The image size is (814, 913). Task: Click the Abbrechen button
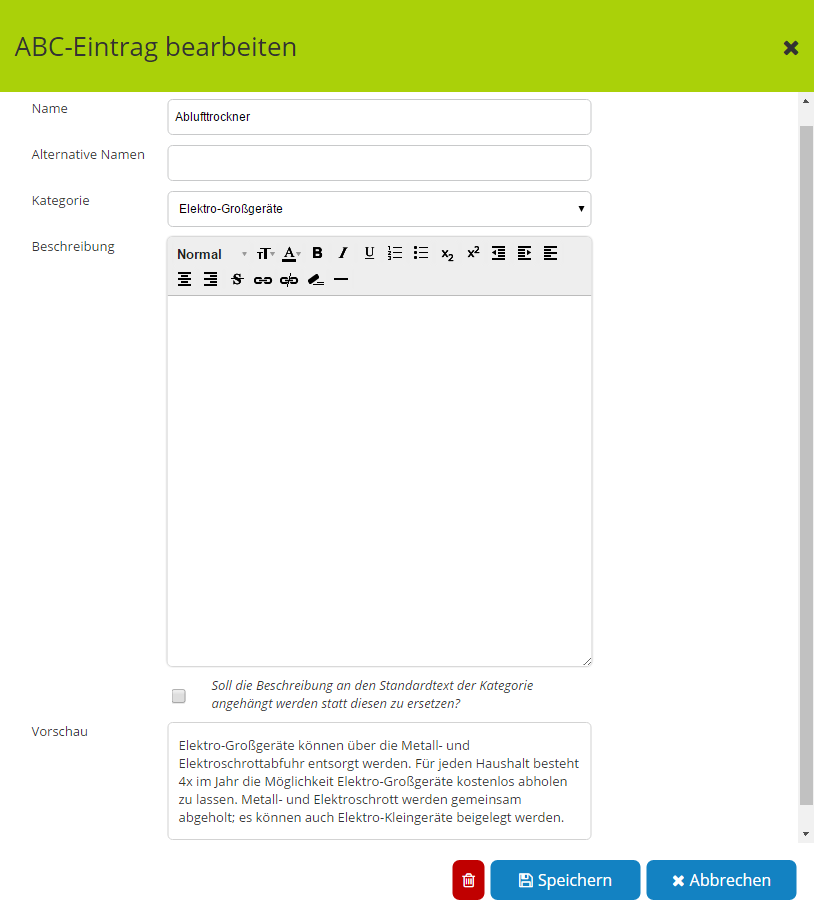721,880
